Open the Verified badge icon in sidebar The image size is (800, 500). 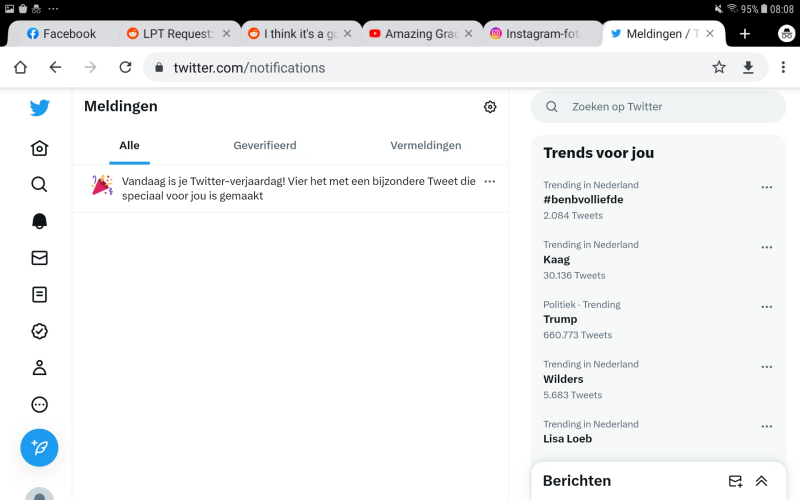point(39,331)
